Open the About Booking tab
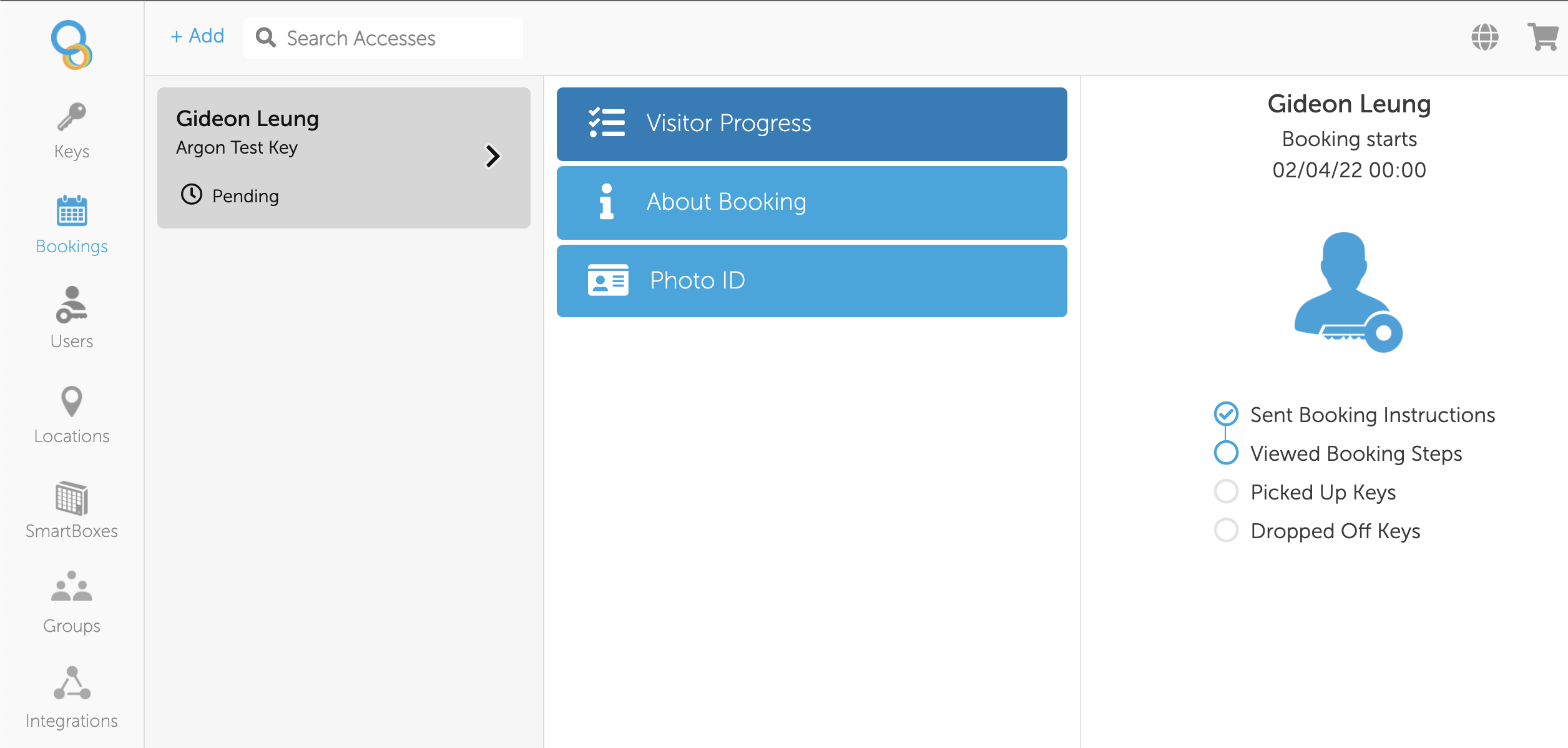1568x748 pixels. (x=811, y=202)
